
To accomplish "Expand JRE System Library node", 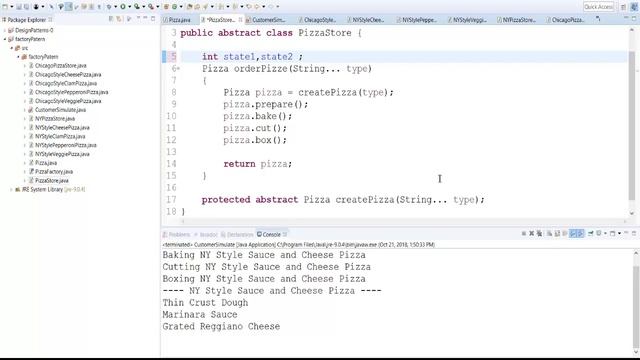I will tap(11, 189).
